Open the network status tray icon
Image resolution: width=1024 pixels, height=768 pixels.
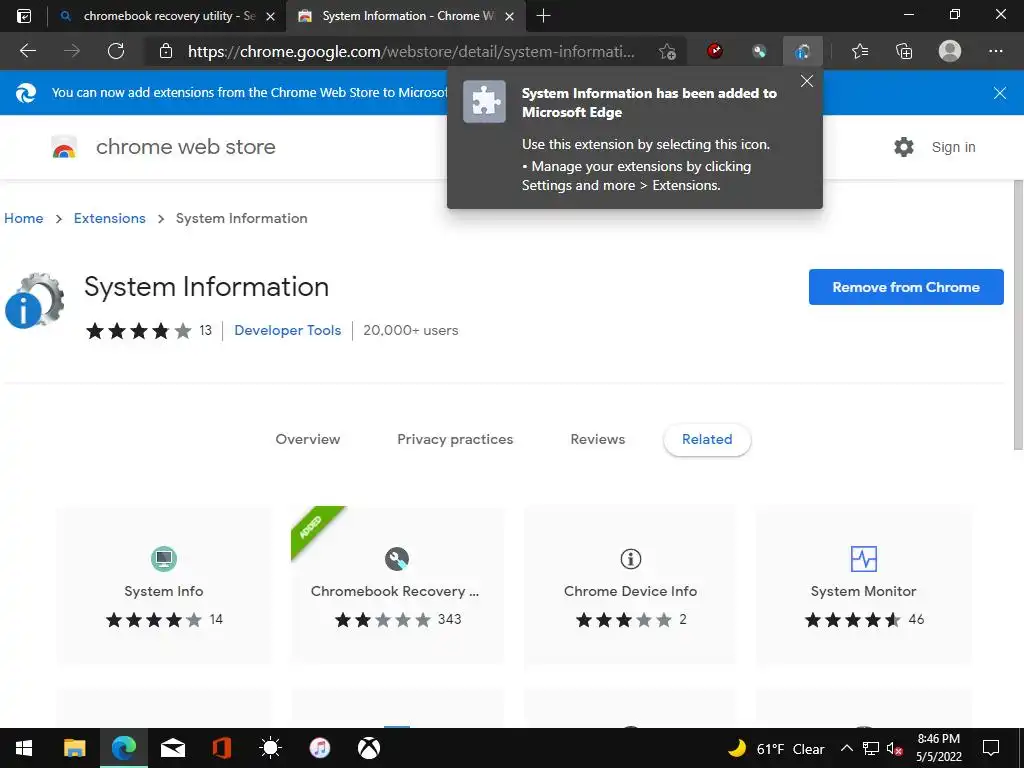tap(871, 748)
